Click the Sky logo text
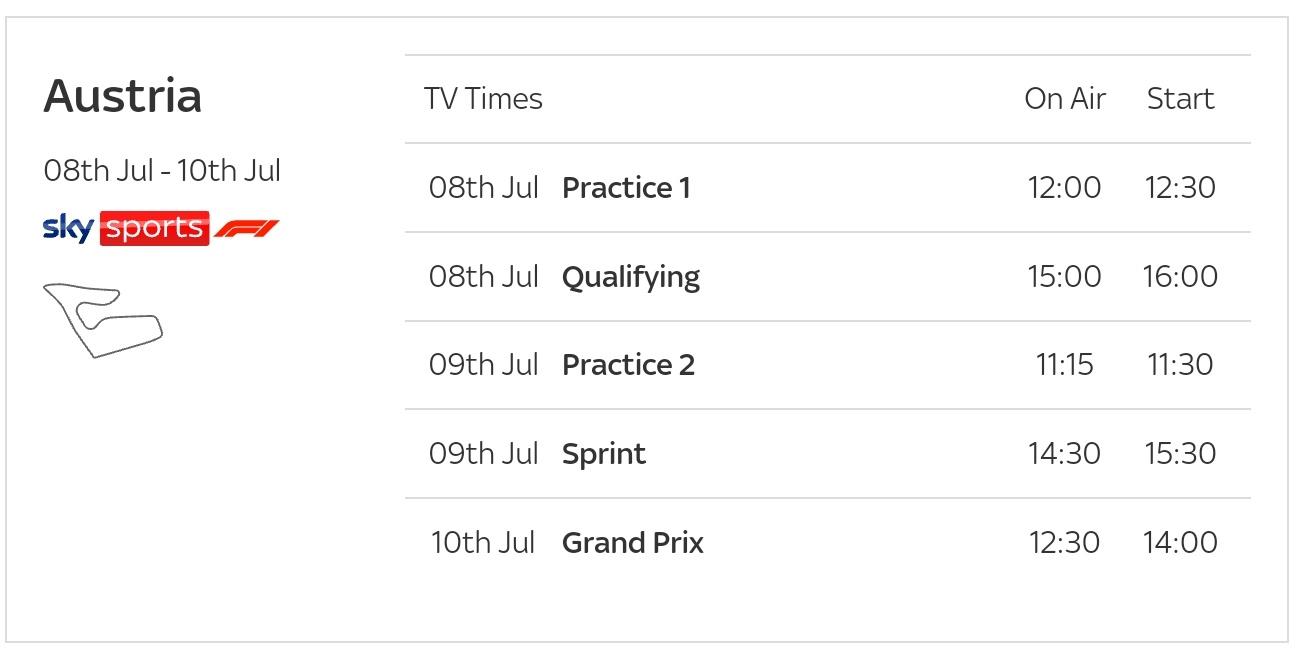 pyautogui.click(x=68, y=228)
